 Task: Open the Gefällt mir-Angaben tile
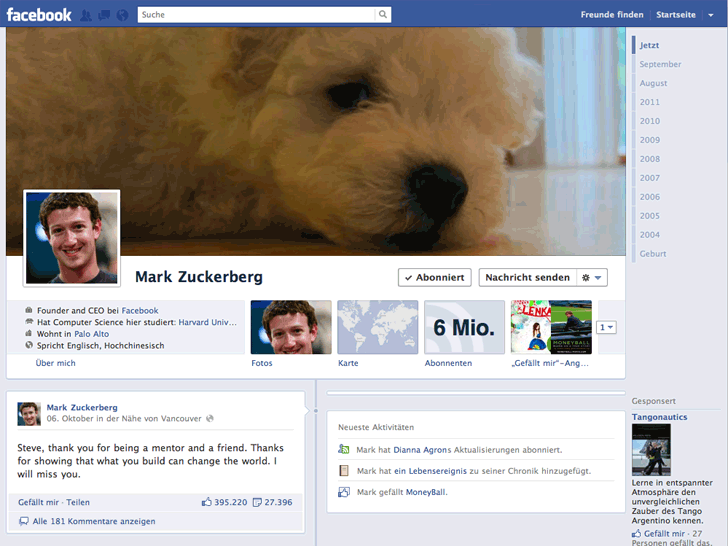[x=551, y=327]
